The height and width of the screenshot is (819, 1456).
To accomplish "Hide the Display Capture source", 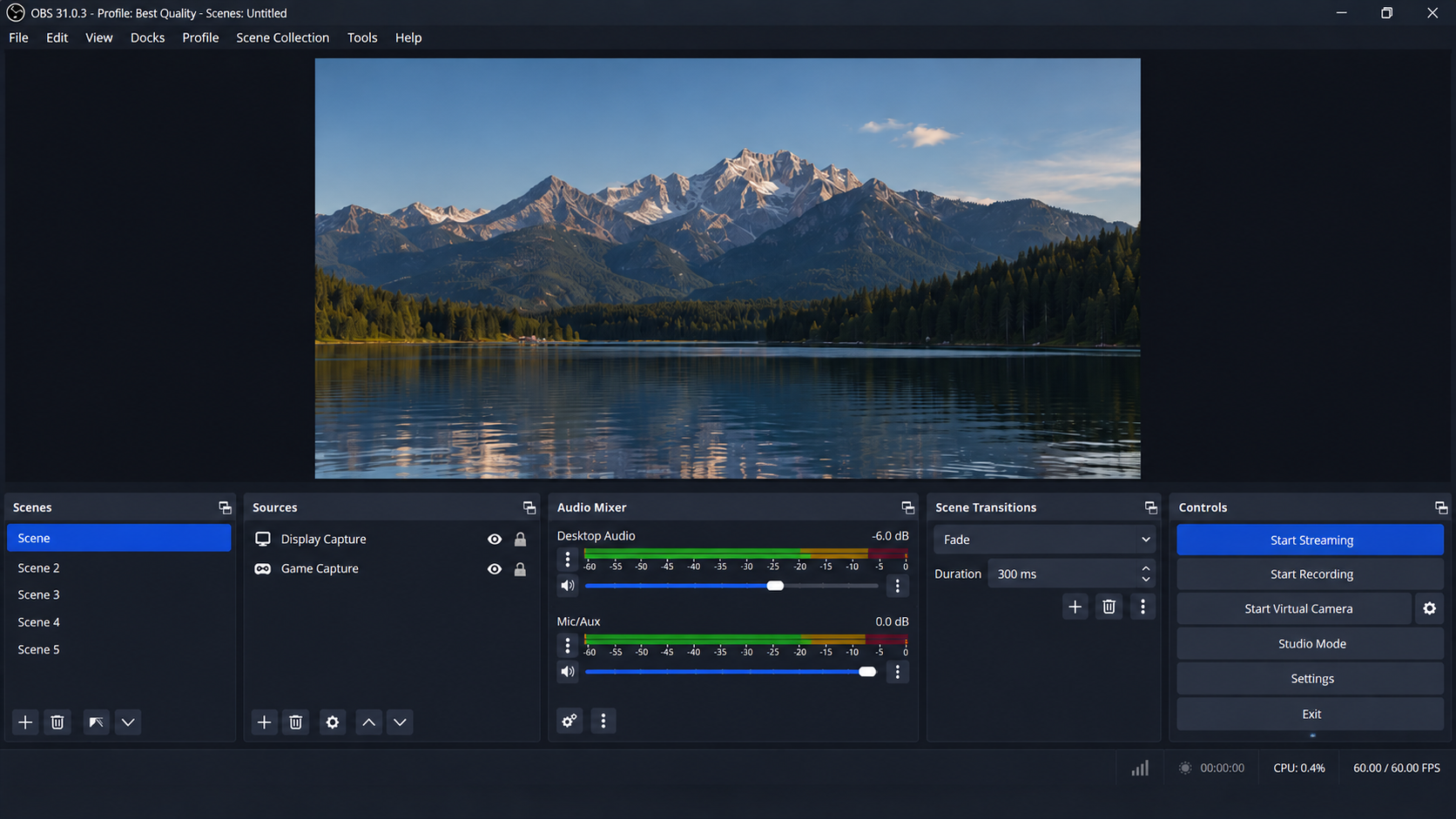I will tap(495, 540).
